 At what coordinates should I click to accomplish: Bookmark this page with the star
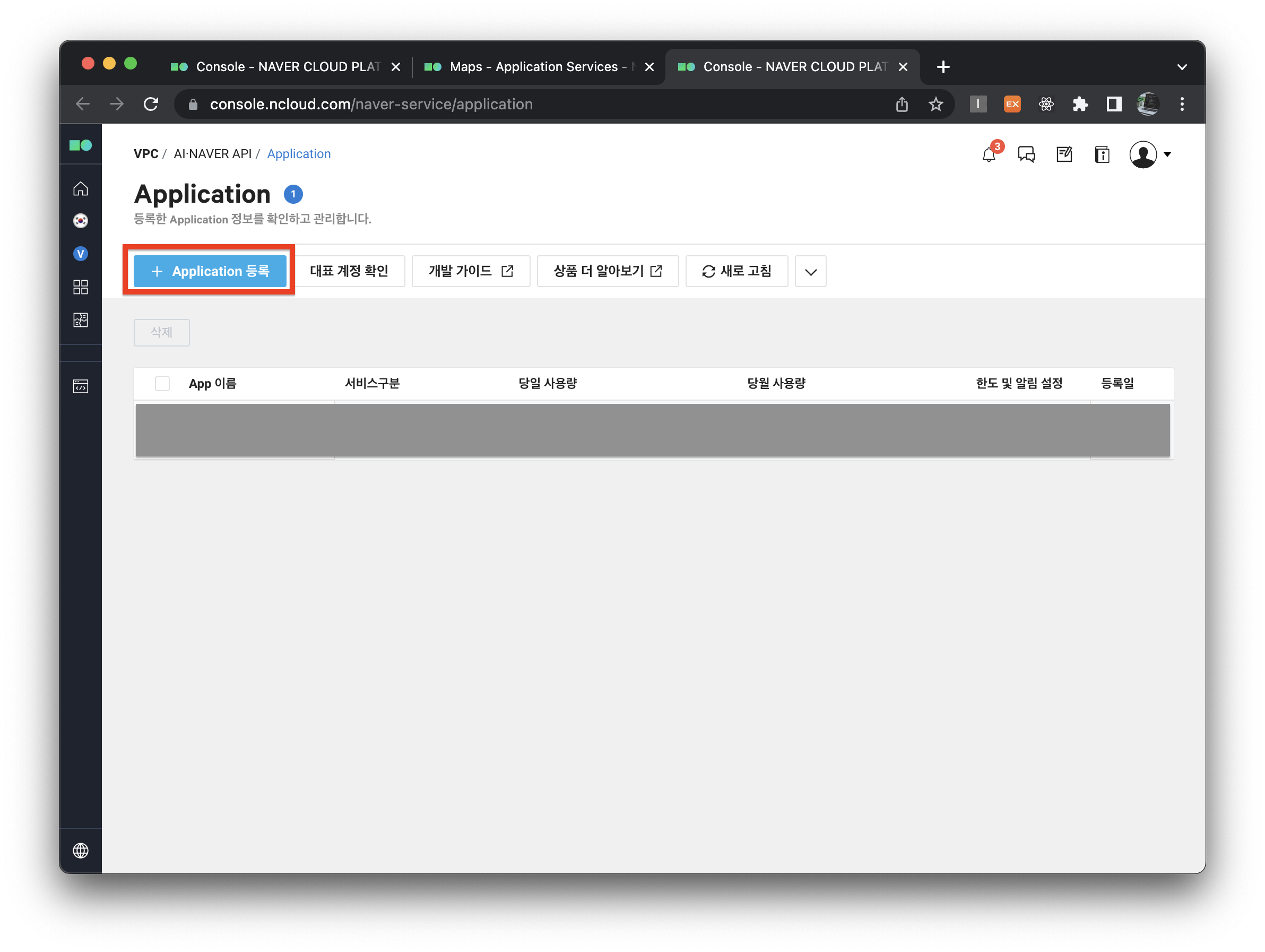935,104
